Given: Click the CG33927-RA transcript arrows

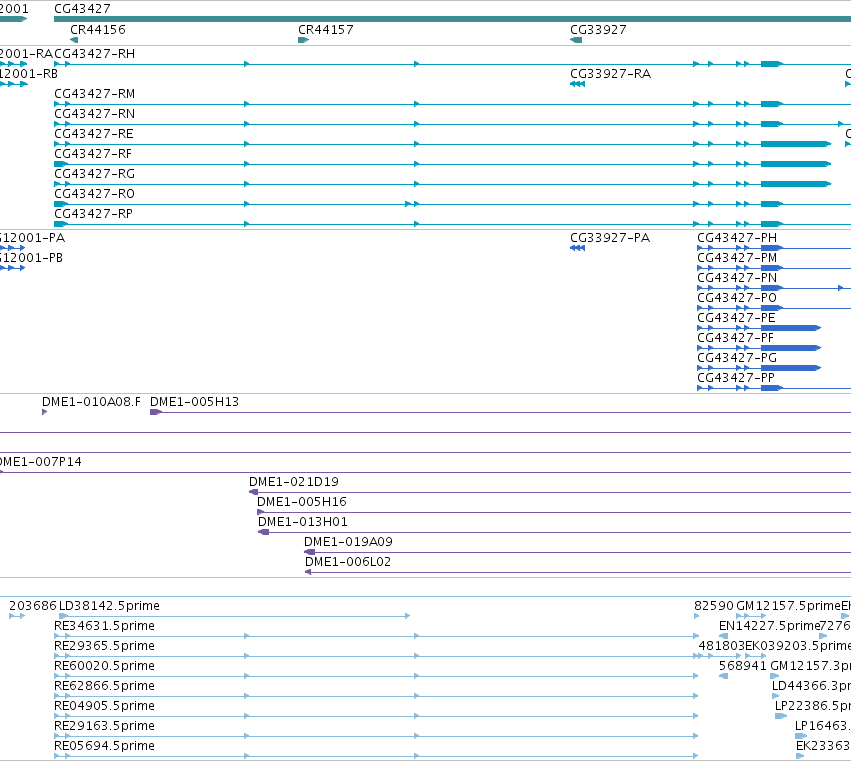Looking at the screenshot, I should click(x=577, y=84).
